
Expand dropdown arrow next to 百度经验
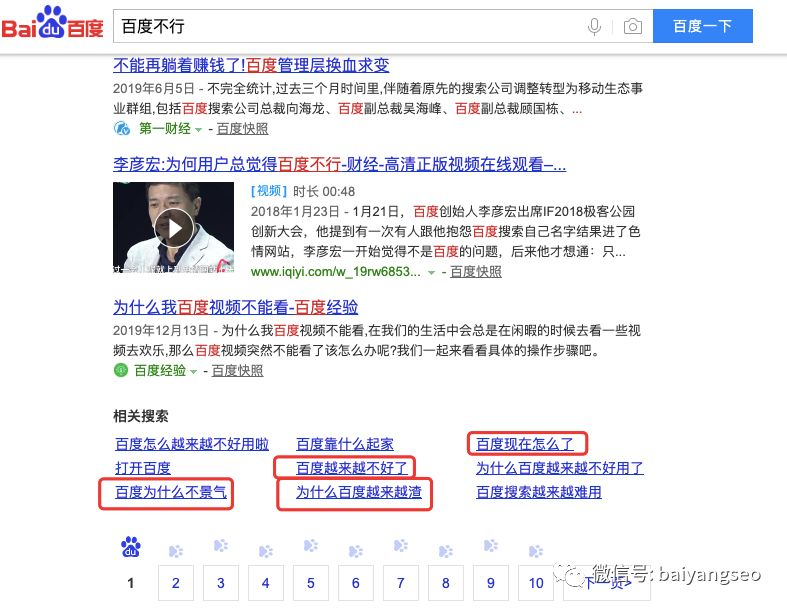194,372
